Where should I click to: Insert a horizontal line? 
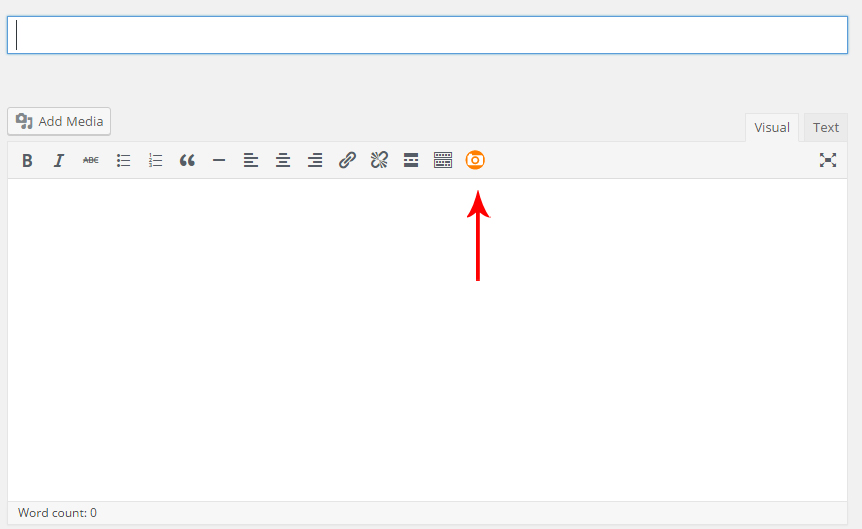pos(219,161)
